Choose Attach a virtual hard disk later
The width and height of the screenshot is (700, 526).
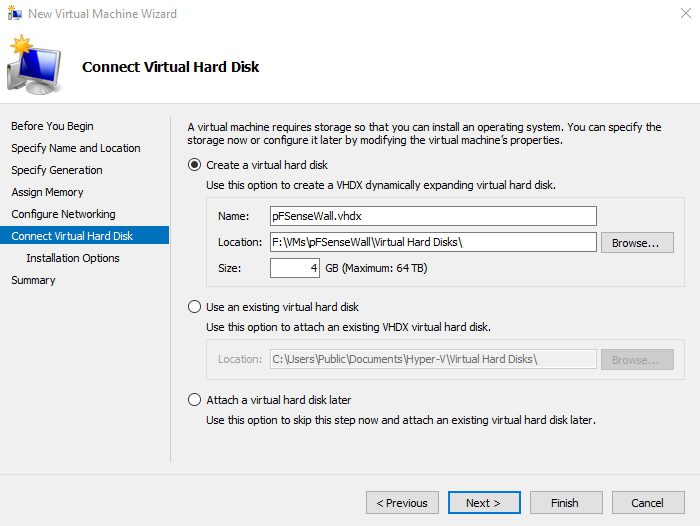pyautogui.click(x=195, y=400)
